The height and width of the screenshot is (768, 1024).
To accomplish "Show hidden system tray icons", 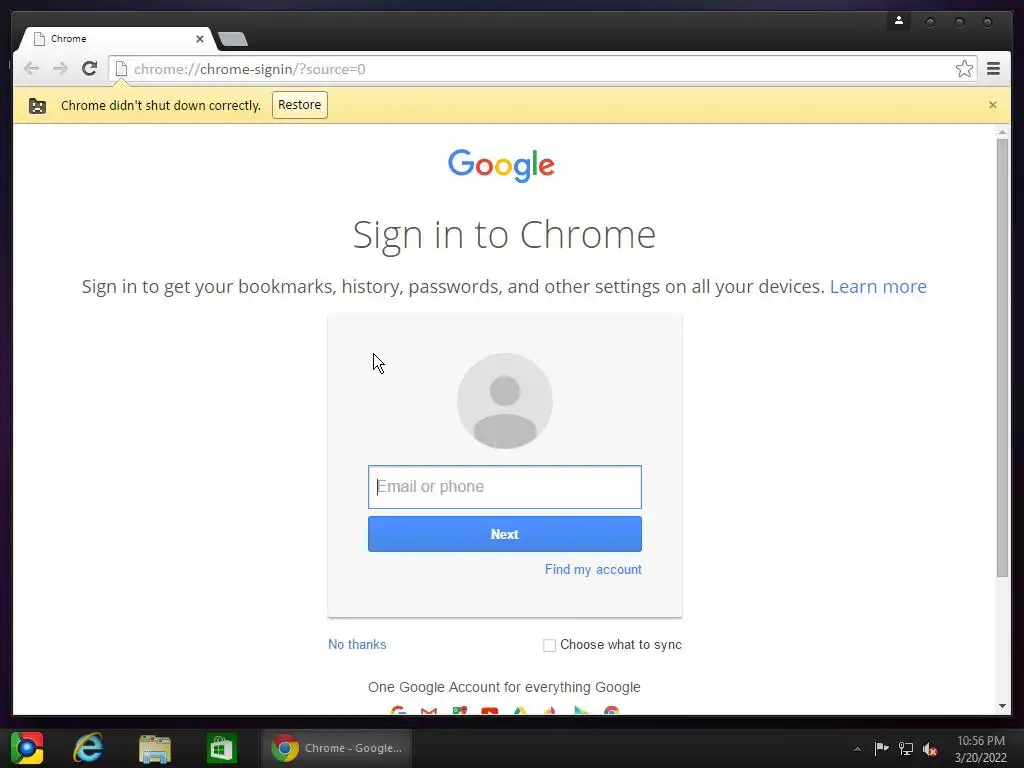I will click(x=857, y=749).
